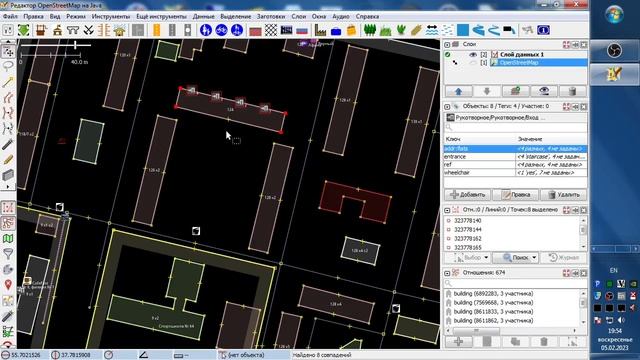Screen dimensions: 640x360
Task: Toggle active green check on data layer
Action: point(448,54)
